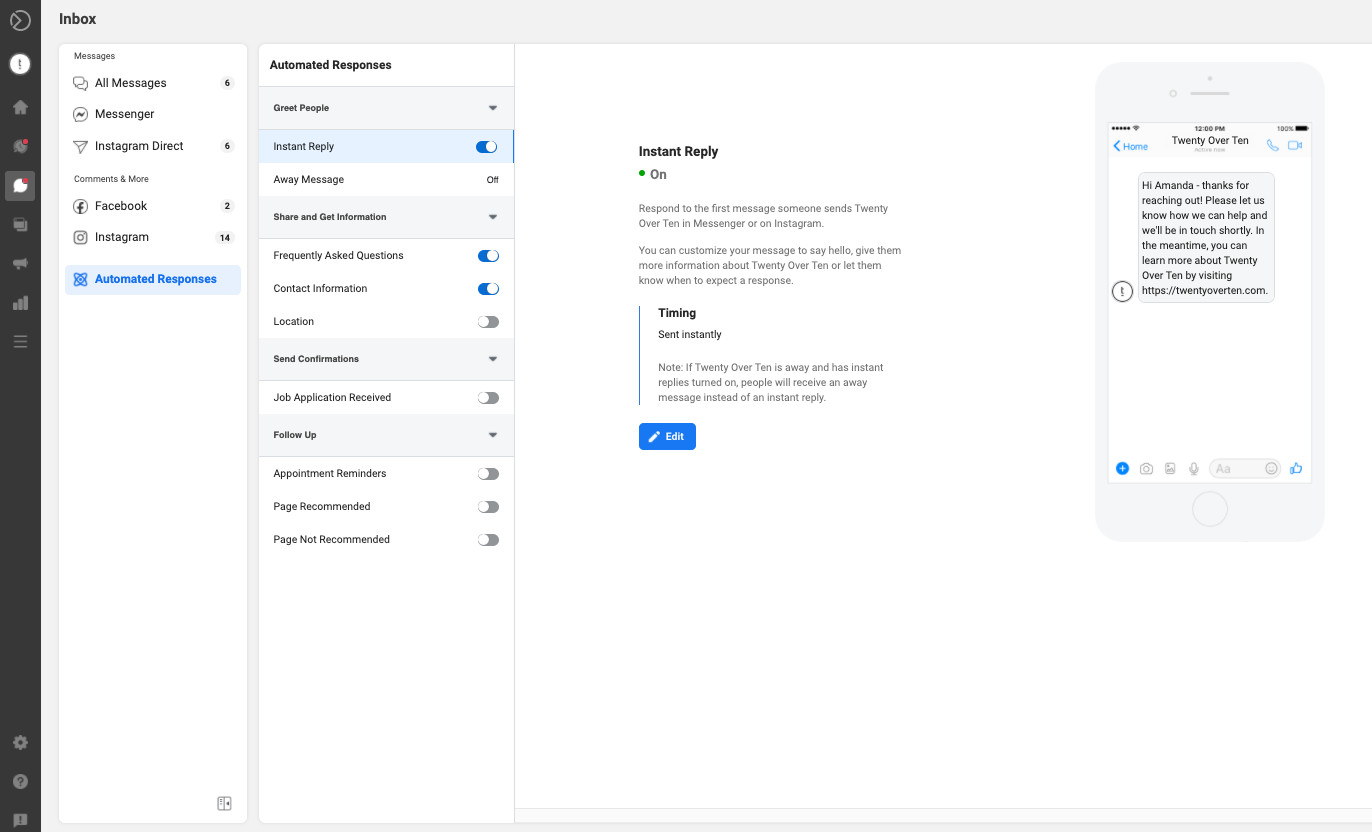Open Facebook comments in the inbox menu
This screenshot has height=832, width=1372.
pos(153,206)
